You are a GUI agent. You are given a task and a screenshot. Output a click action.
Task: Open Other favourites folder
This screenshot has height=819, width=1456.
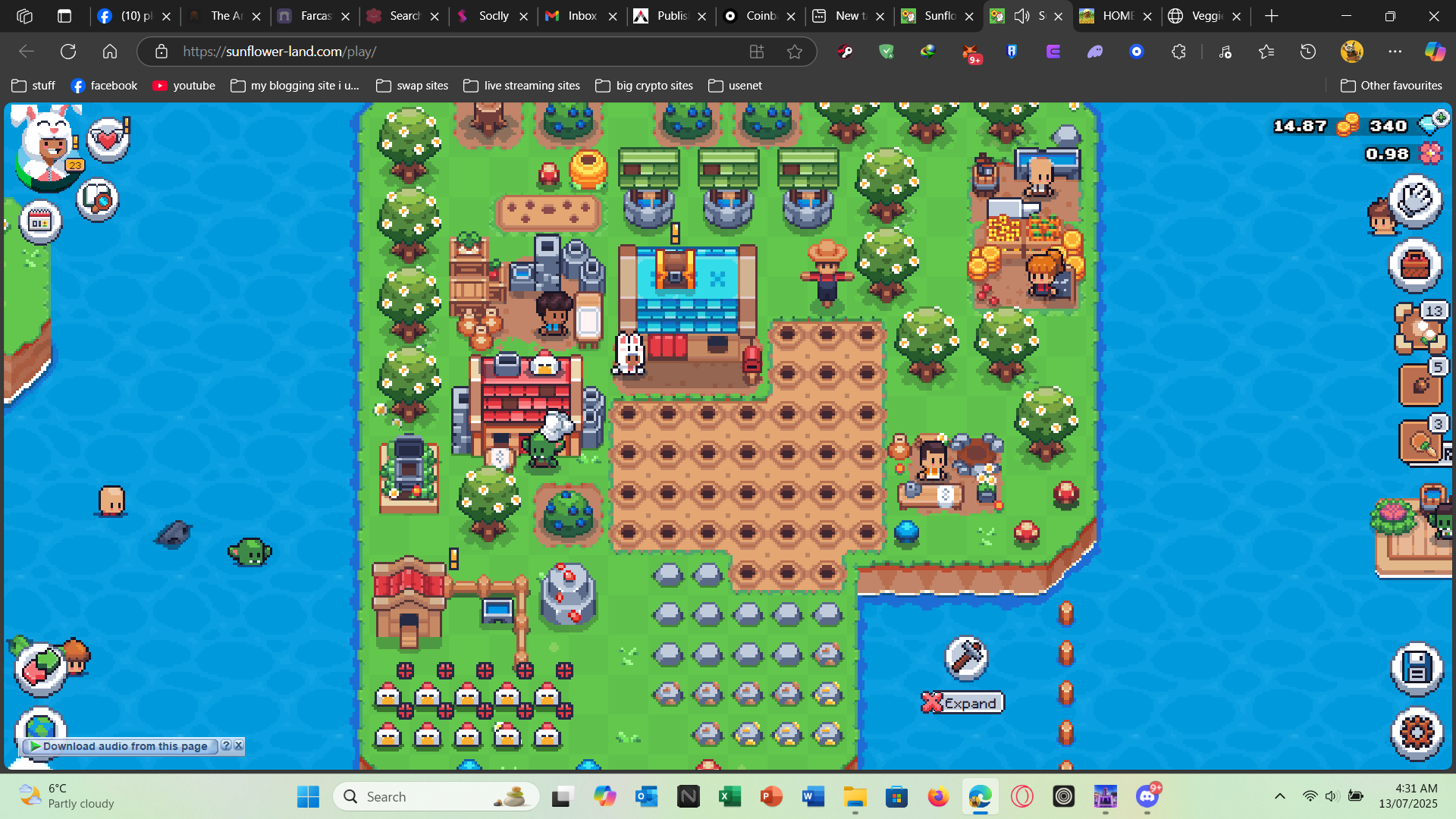(1392, 86)
